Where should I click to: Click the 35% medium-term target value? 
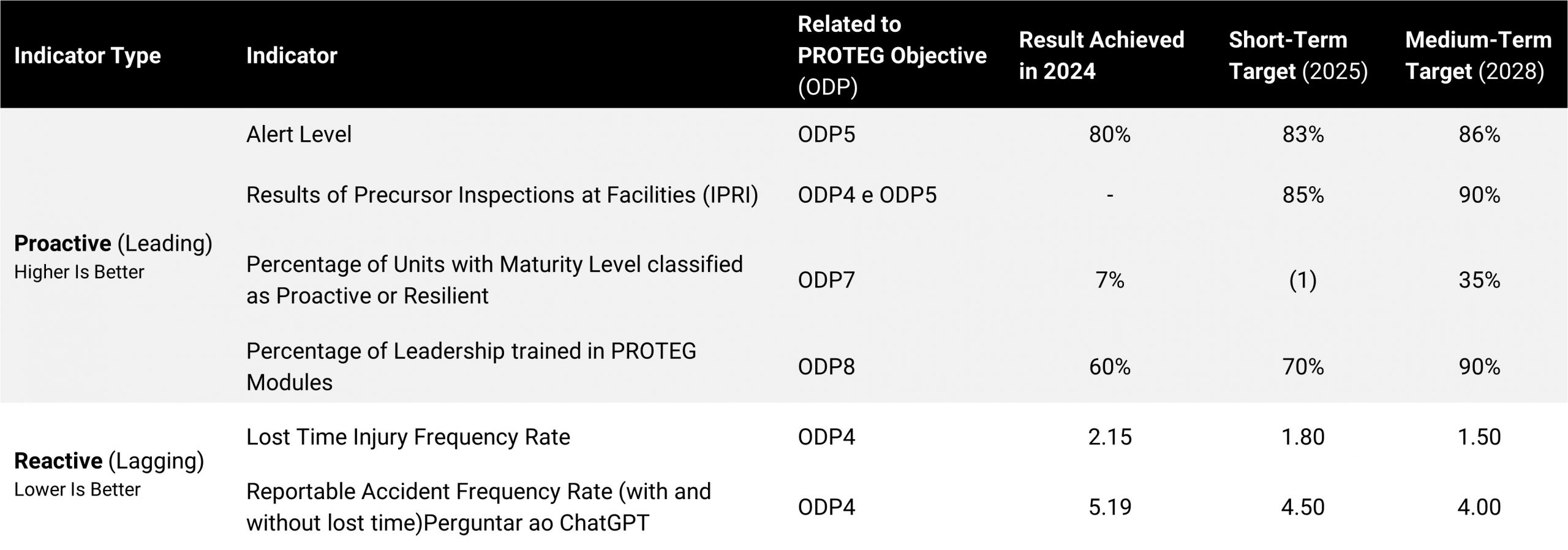(x=1479, y=280)
